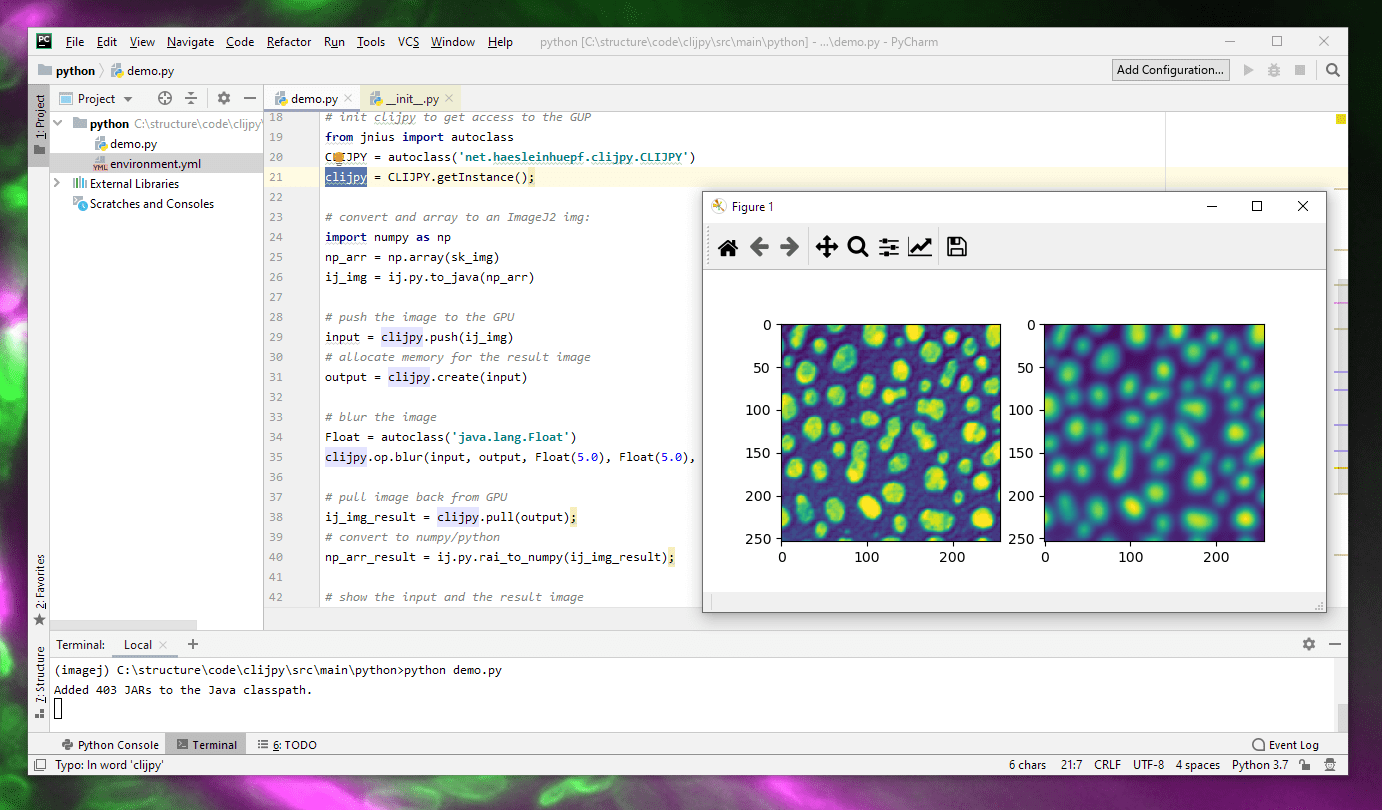Open the Configure subplots sliders icon
This screenshot has width=1382, height=810.
tap(889, 247)
